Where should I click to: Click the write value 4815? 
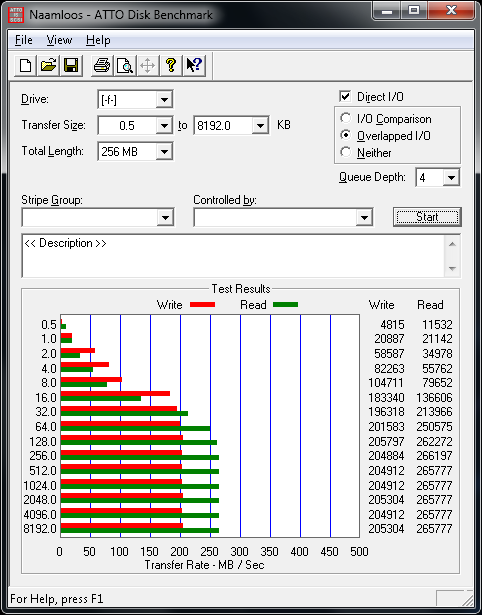pyautogui.click(x=392, y=325)
